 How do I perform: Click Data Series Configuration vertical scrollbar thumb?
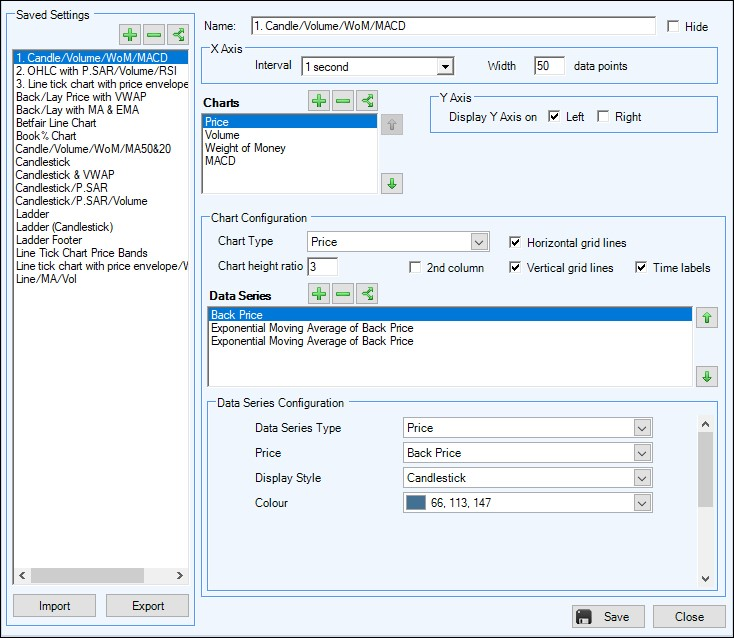(705, 469)
